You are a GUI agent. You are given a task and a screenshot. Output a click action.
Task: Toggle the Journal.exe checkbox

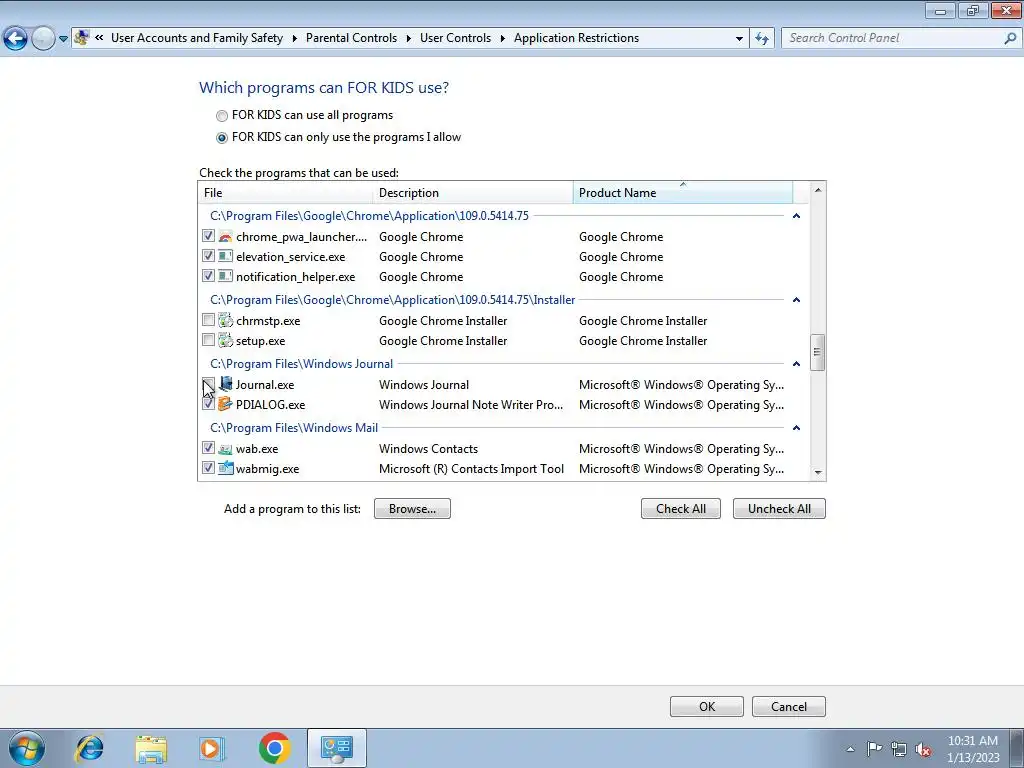[x=208, y=383]
